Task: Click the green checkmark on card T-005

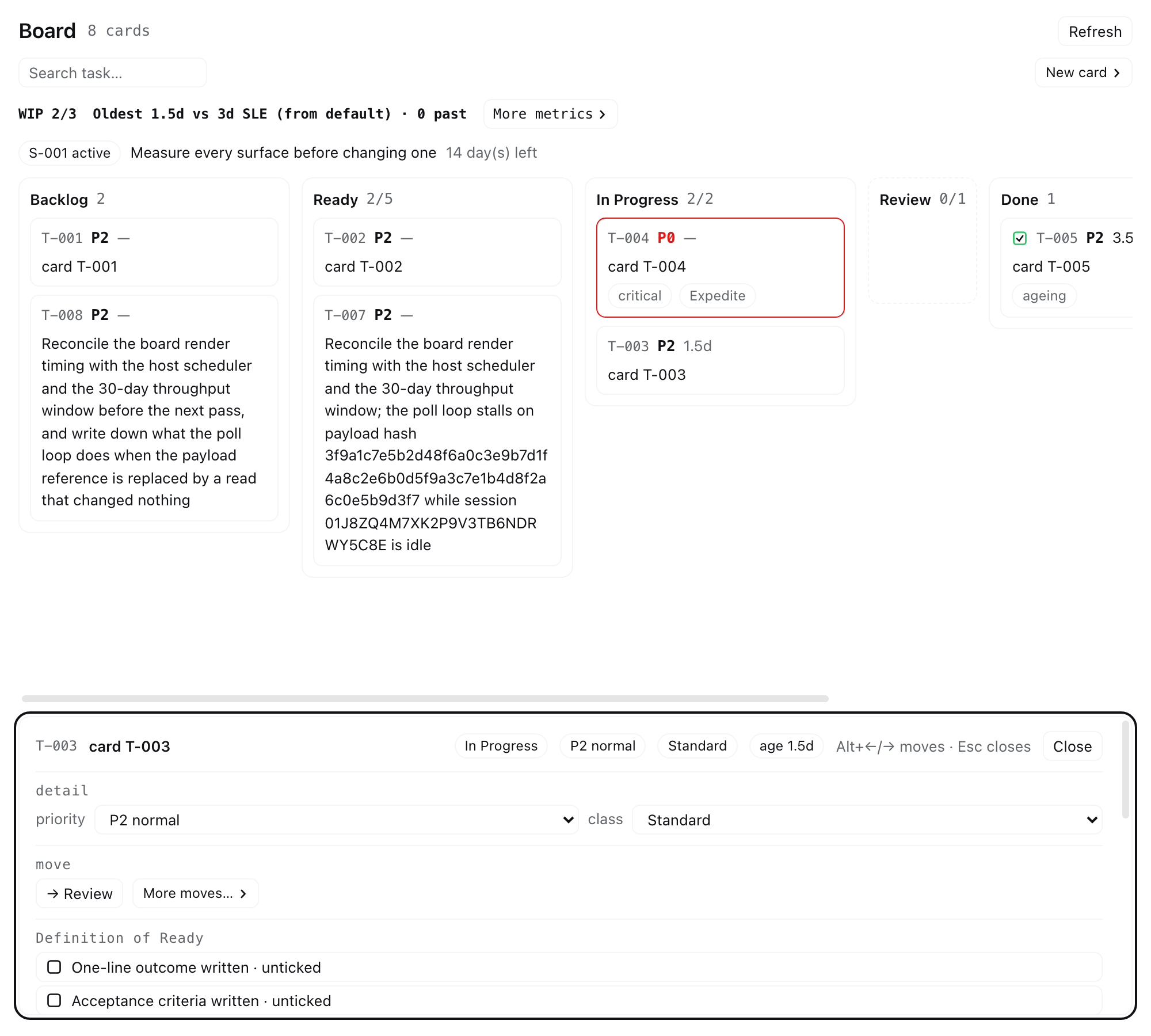Action: click(x=1019, y=238)
